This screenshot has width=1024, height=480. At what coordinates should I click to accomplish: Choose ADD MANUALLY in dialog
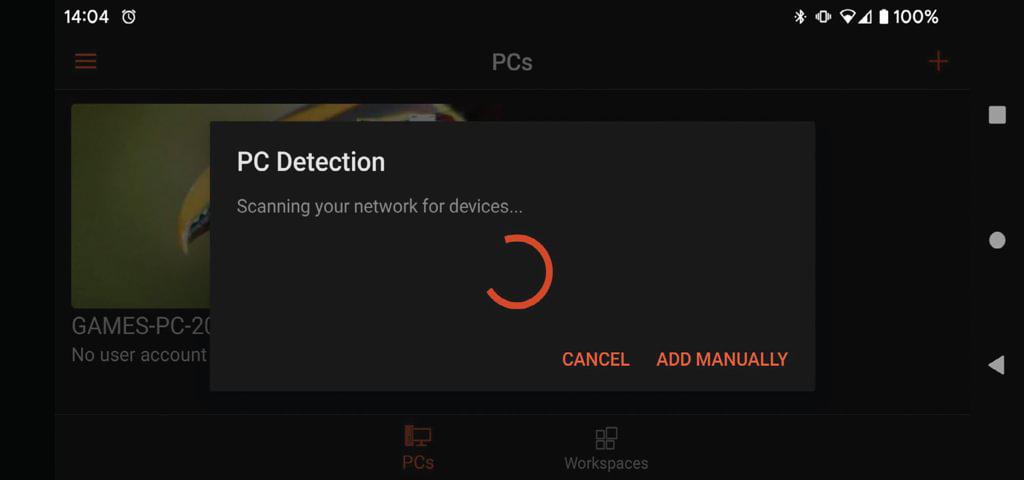coord(722,360)
